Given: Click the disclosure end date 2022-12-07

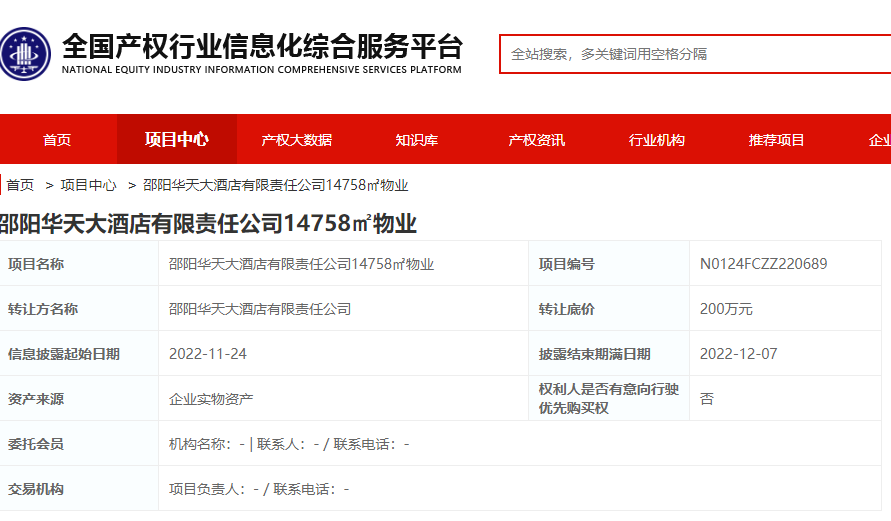Looking at the screenshot, I should pos(738,354).
